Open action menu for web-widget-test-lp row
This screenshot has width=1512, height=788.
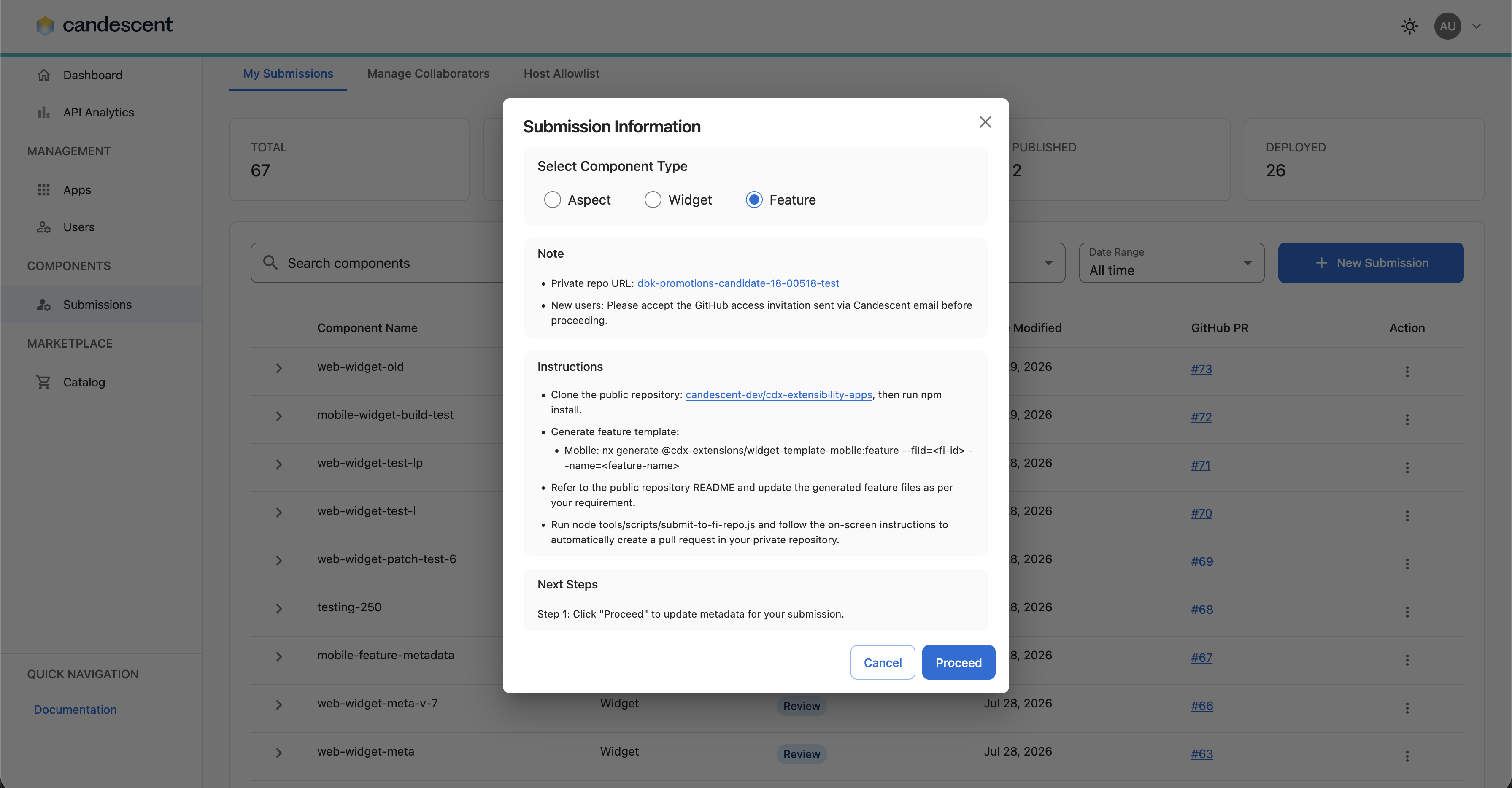coord(1407,468)
